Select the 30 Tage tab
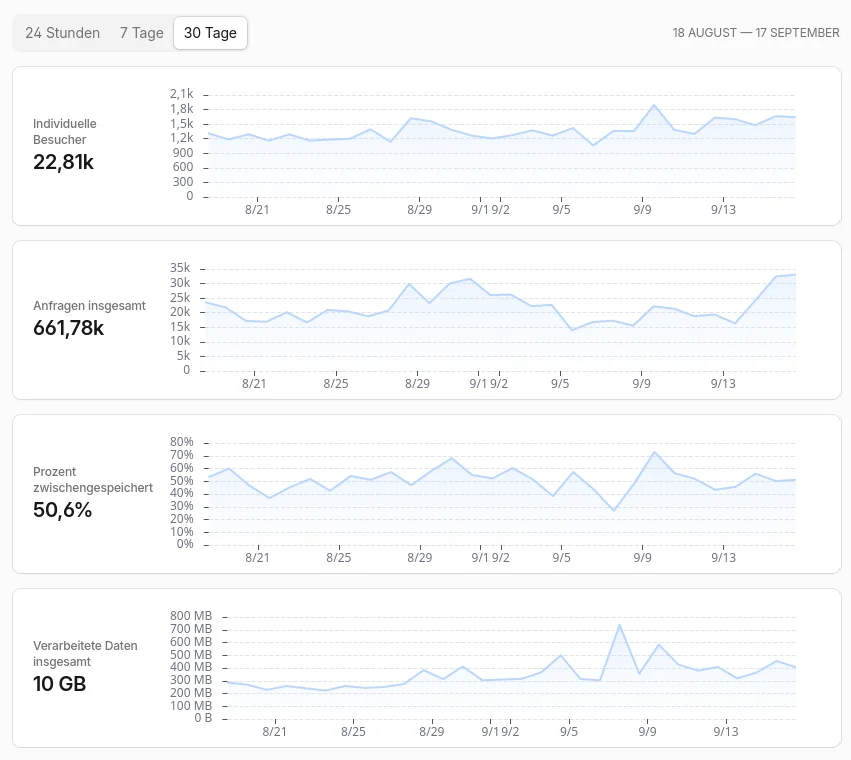Screen dimensions: 851x760 [x=210, y=33]
